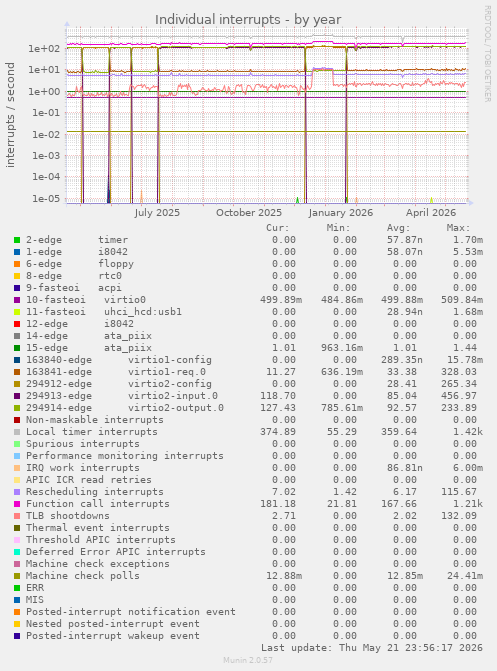Select the July 2025 axis label

click(157, 213)
